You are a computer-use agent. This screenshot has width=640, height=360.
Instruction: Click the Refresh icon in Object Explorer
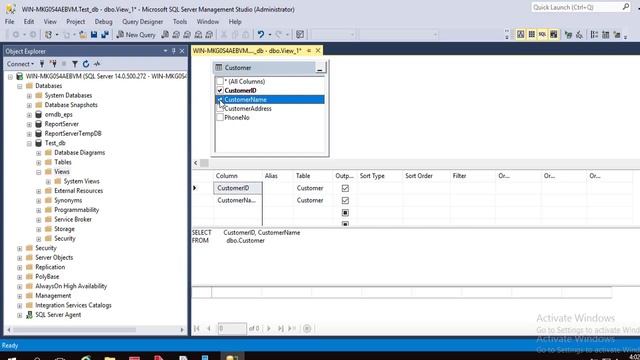[86, 64]
